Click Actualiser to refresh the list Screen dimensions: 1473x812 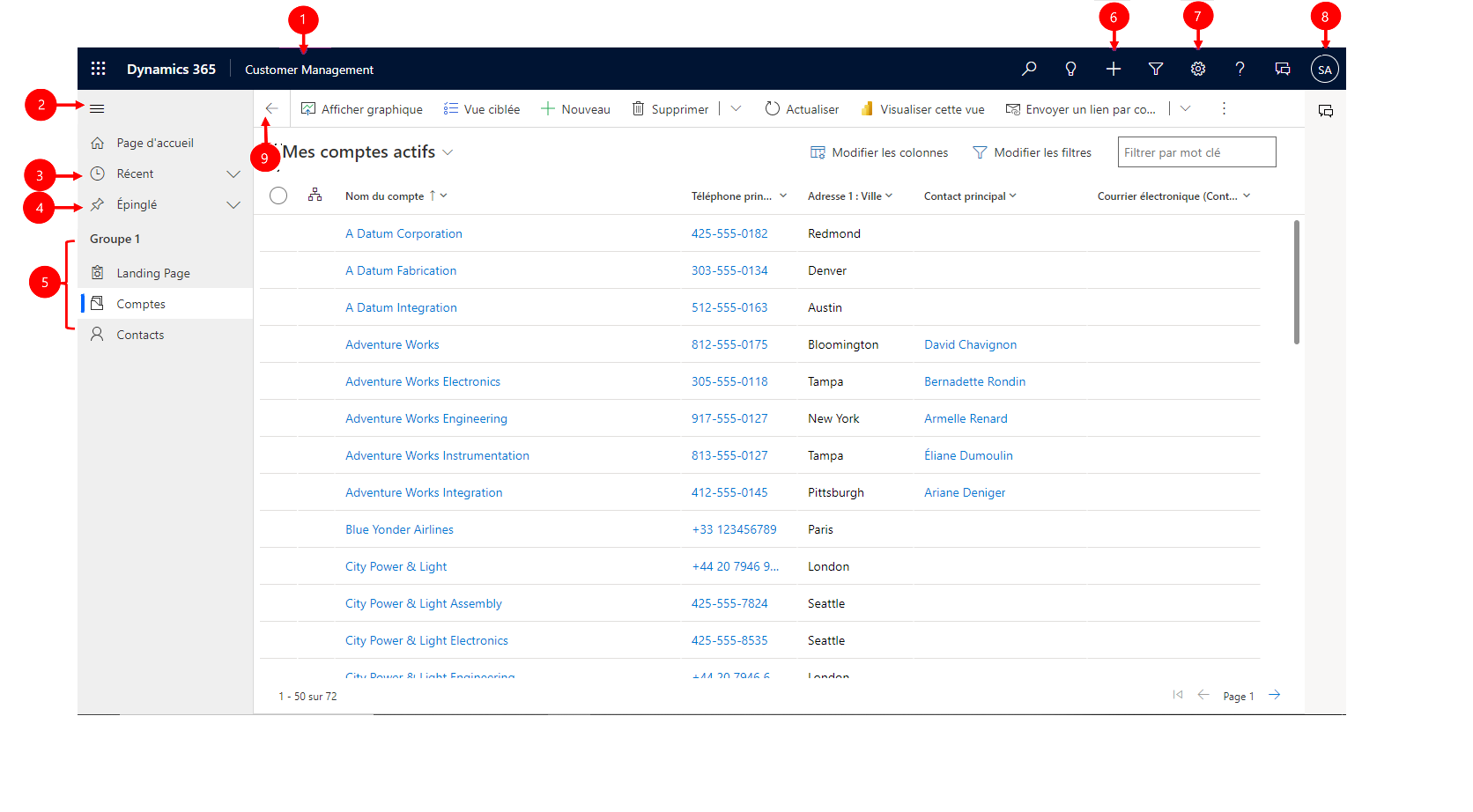(802, 109)
